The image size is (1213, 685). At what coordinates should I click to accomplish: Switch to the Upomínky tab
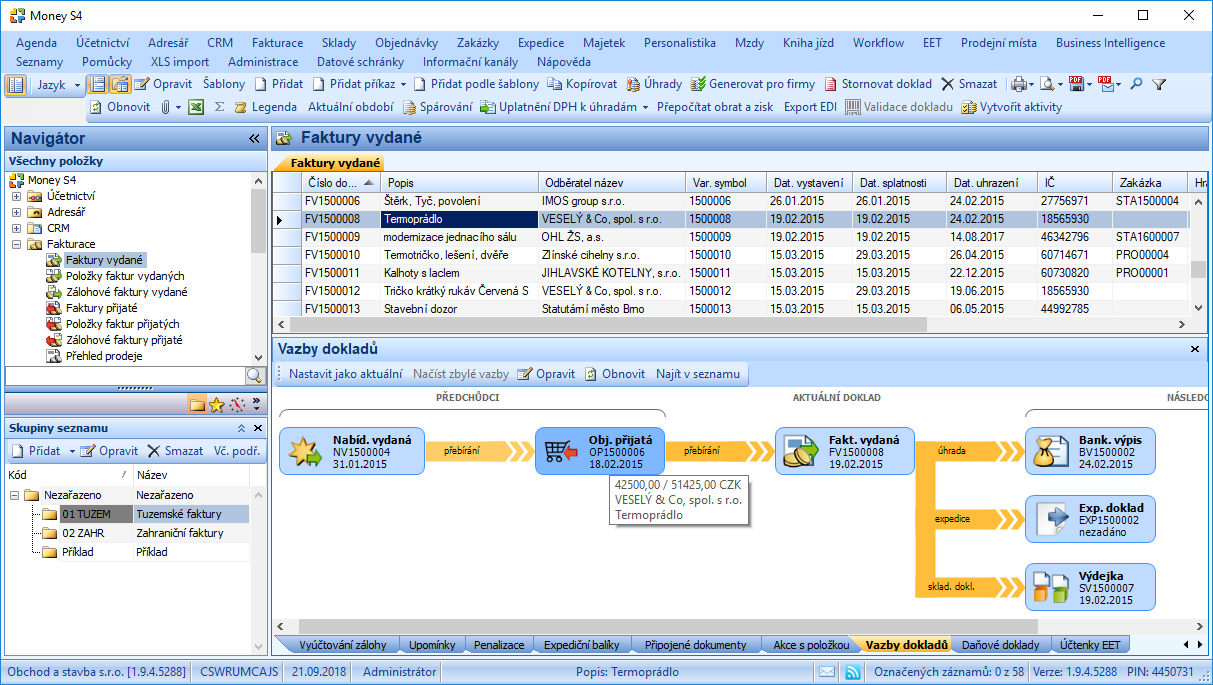point(432,645)
